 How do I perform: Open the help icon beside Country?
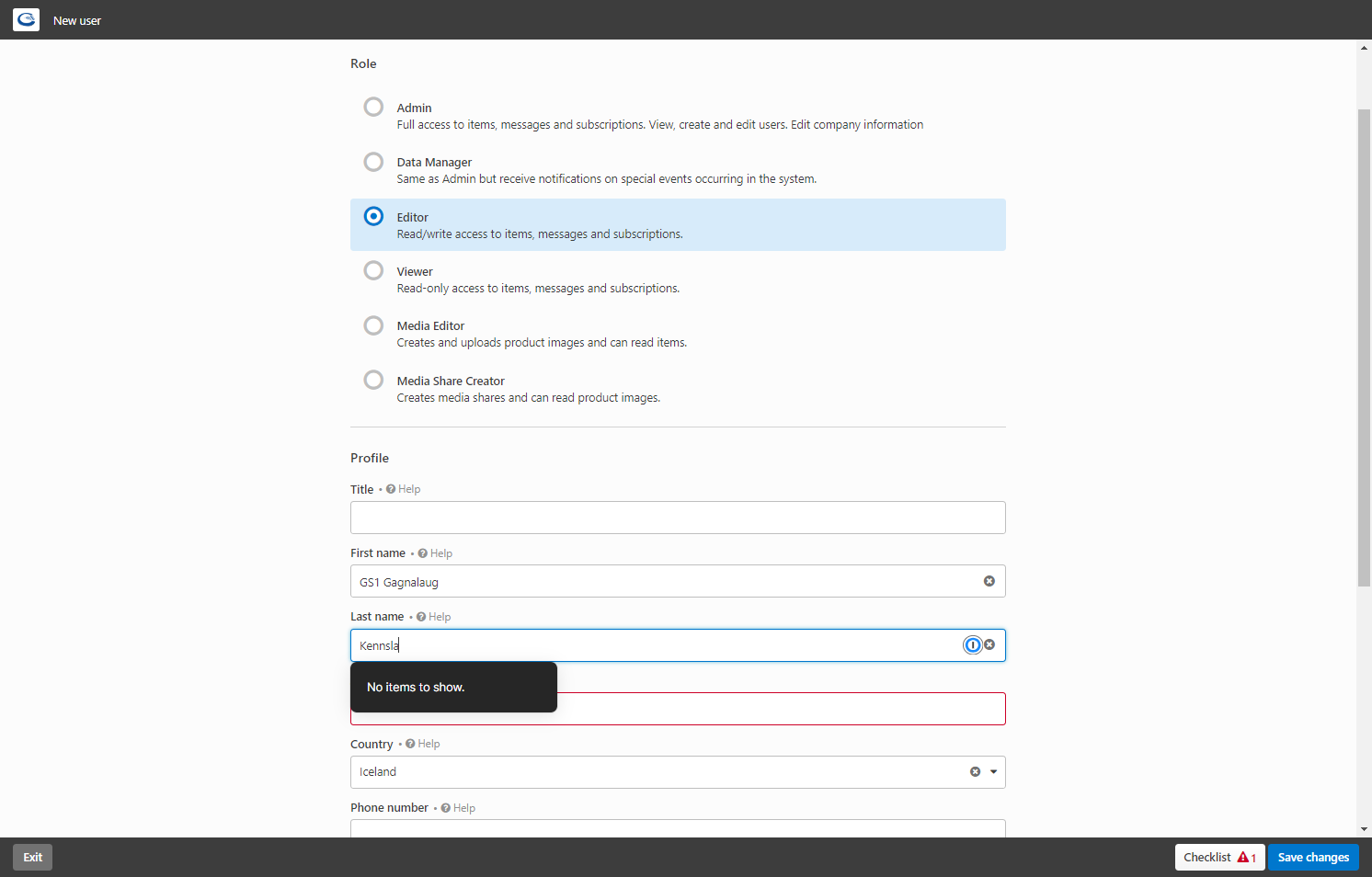(410, 744)
